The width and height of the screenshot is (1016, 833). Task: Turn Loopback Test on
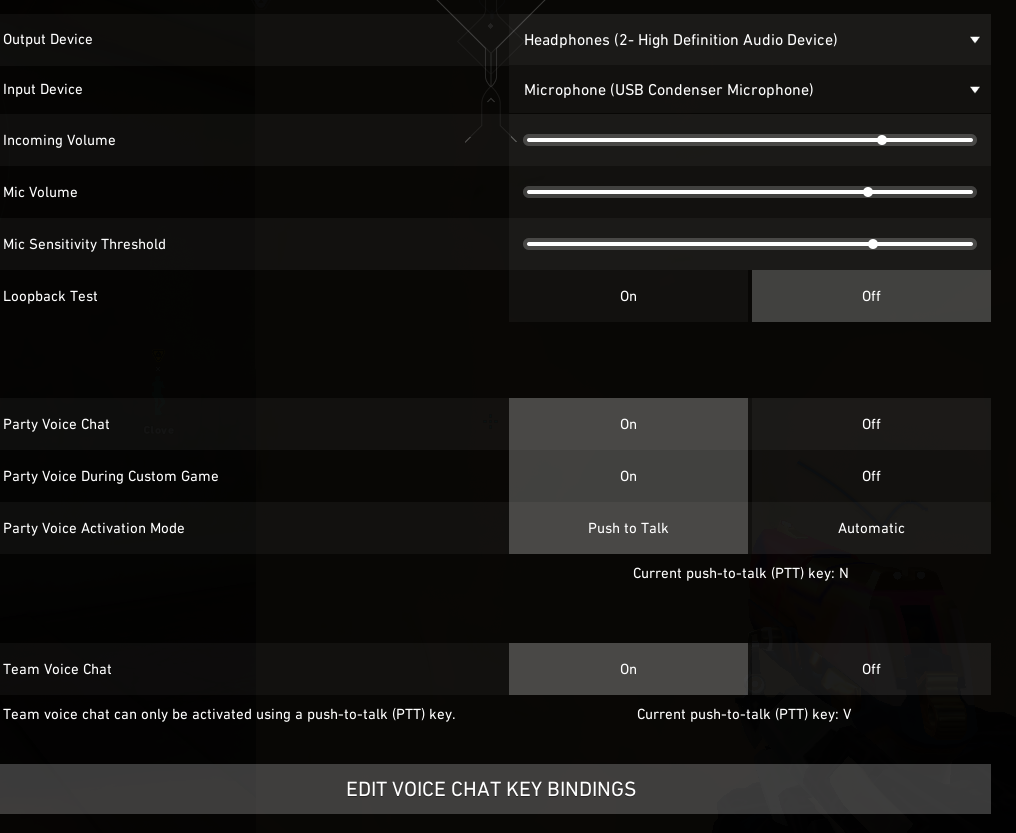(x=628, y=296)
